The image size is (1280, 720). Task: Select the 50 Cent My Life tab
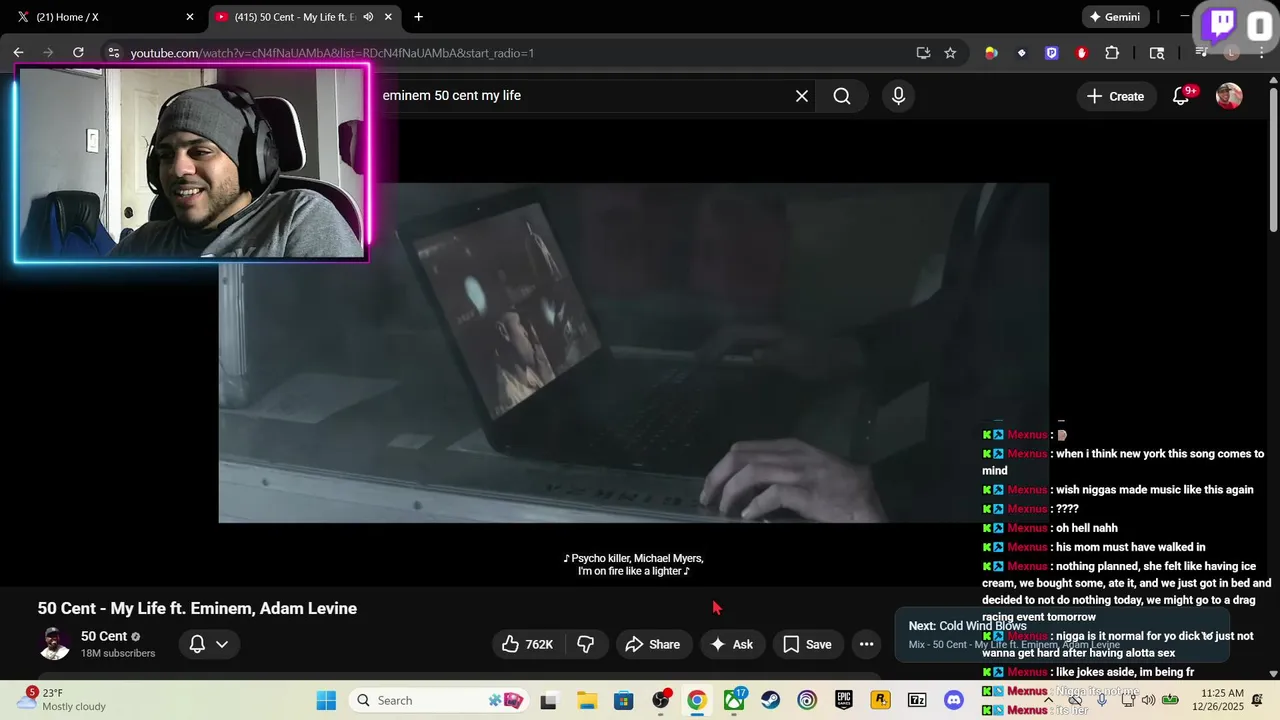(295, 17)
